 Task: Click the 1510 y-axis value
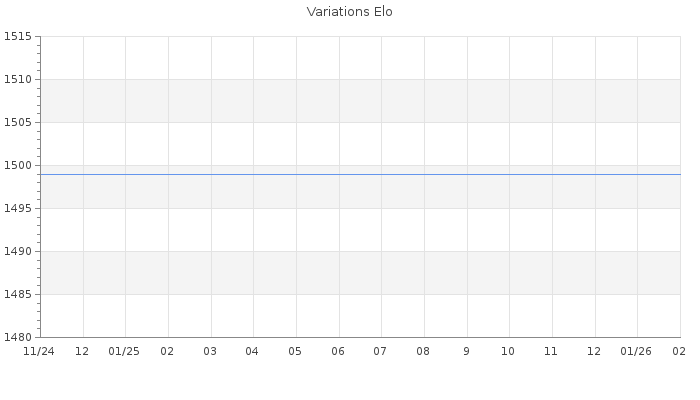(x=18, y=80)
